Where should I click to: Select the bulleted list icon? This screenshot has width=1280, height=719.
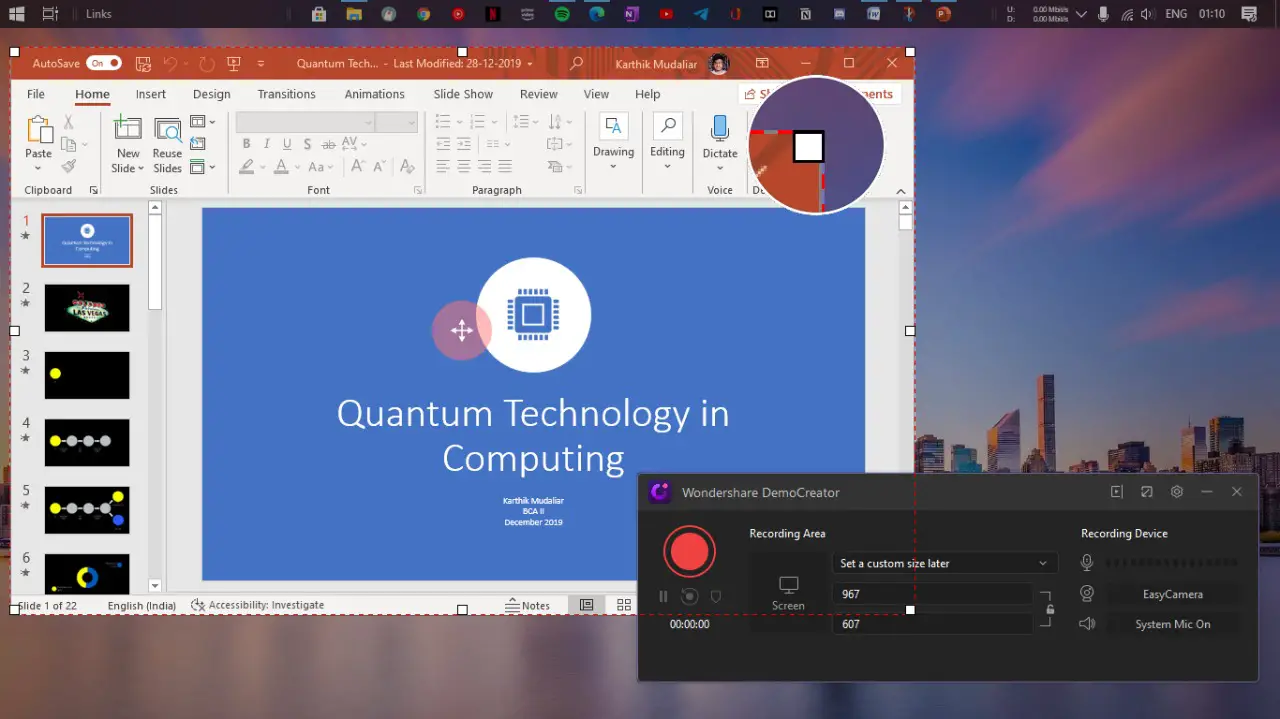(441, 120)
